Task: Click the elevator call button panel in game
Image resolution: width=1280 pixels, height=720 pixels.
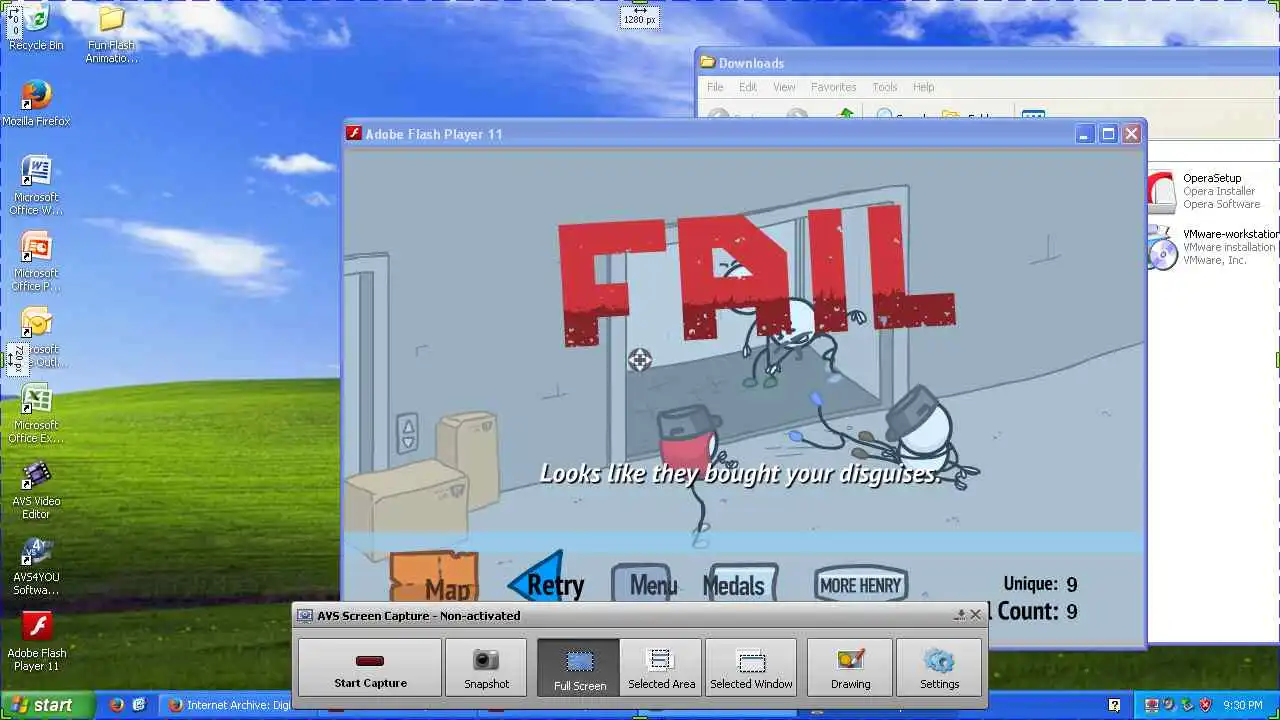Action: [407, 432]
